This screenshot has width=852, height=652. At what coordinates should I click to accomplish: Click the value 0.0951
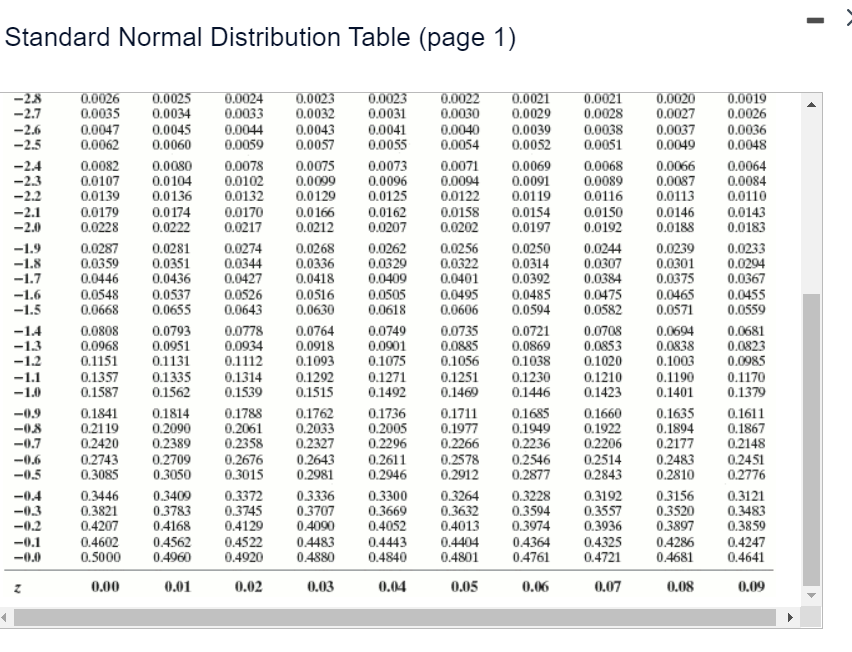click(x=172, y=347)
